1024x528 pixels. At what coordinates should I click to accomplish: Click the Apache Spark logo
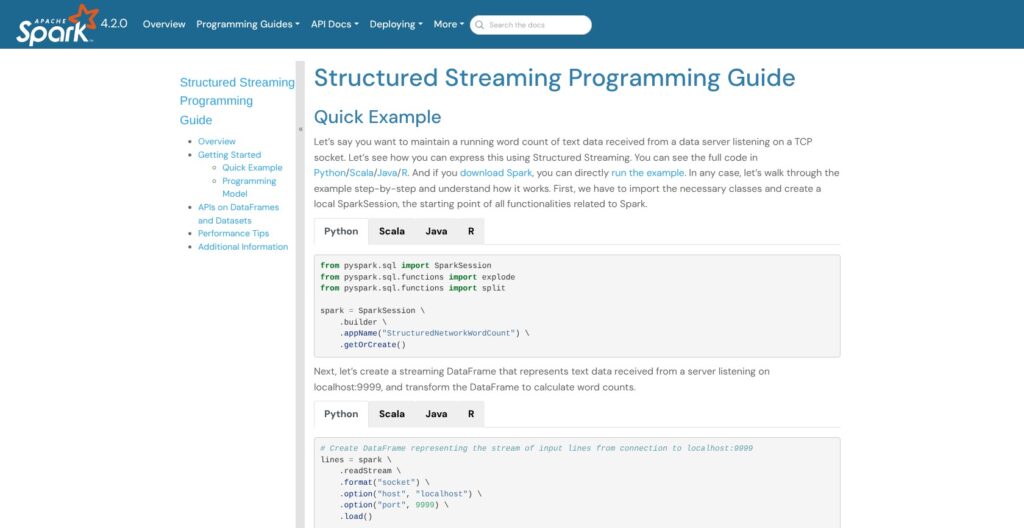pos(57,25)
